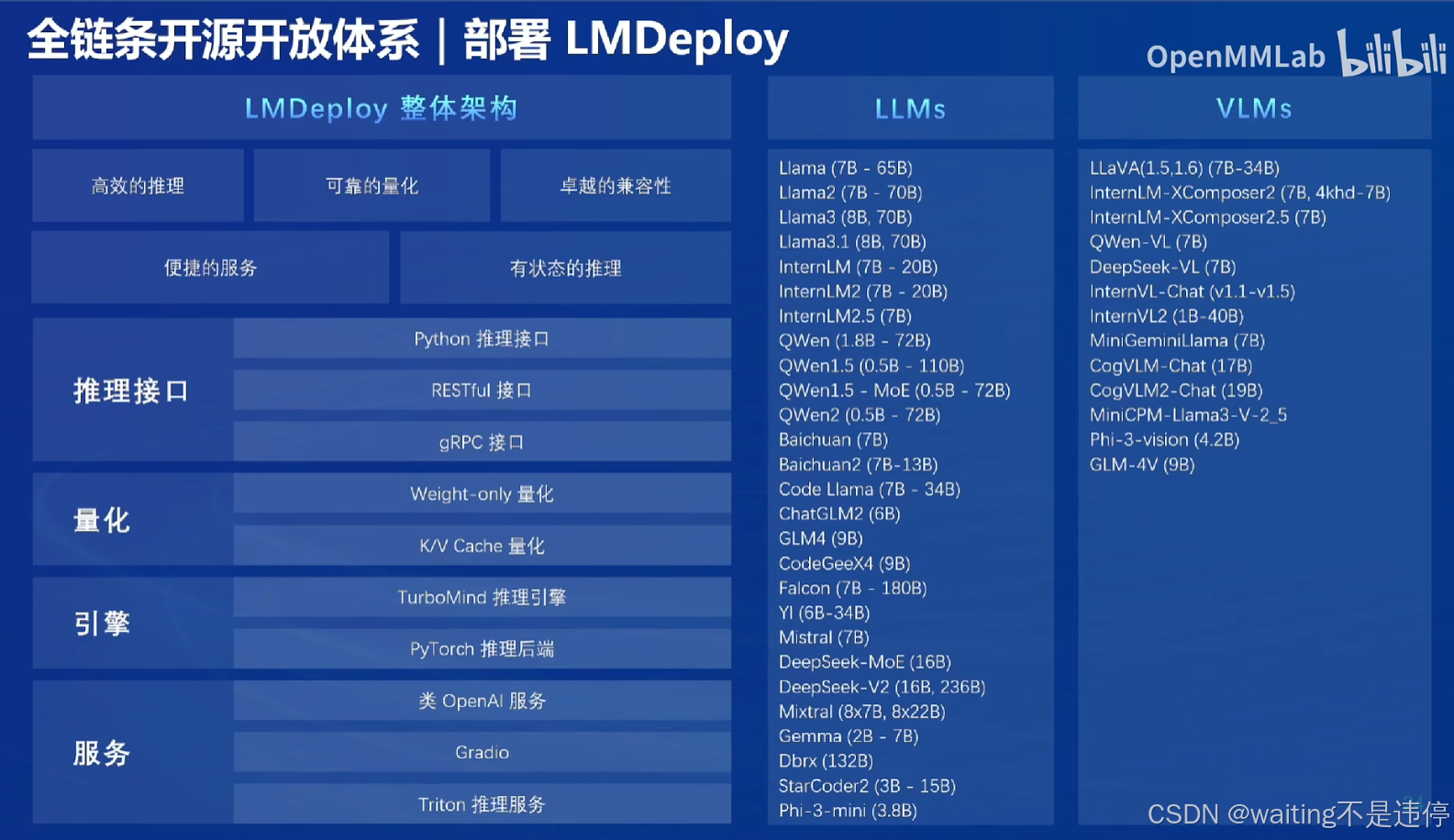Click the StarCoder2 (3B - 15B) entry

pyautogui.click(x=867, y=786)
